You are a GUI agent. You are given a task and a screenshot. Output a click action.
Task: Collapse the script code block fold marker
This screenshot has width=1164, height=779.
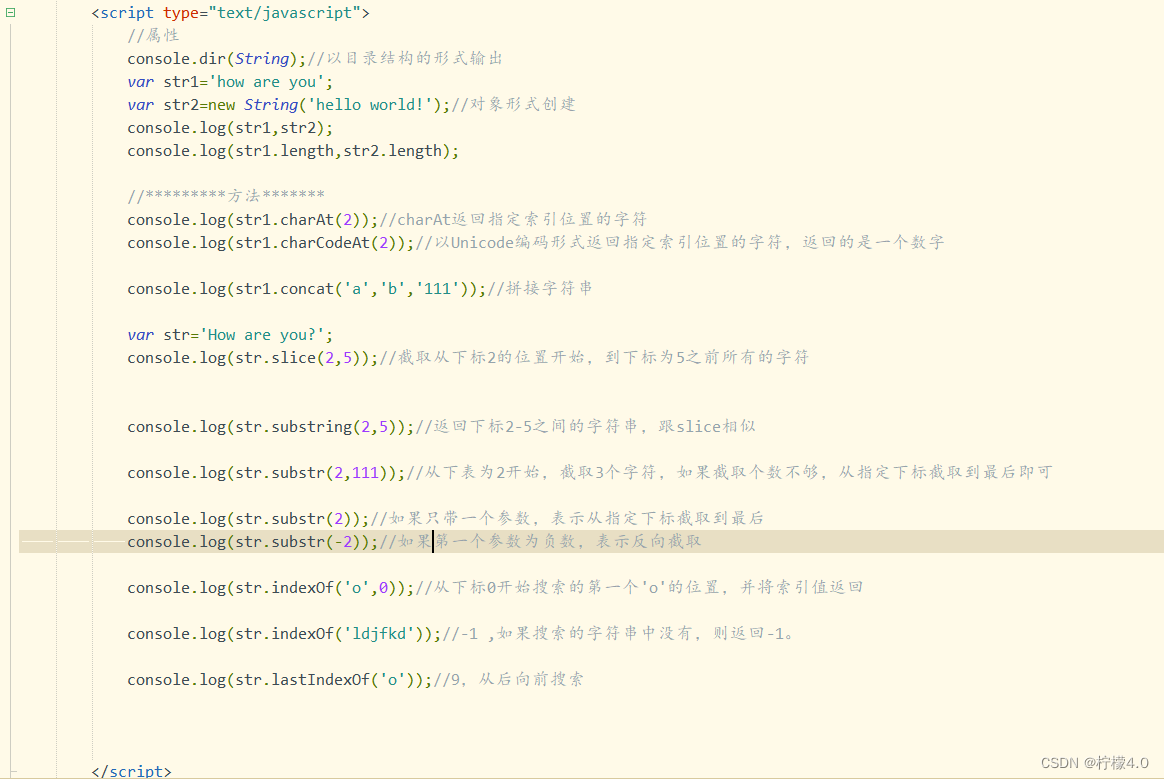click(8, 12)
